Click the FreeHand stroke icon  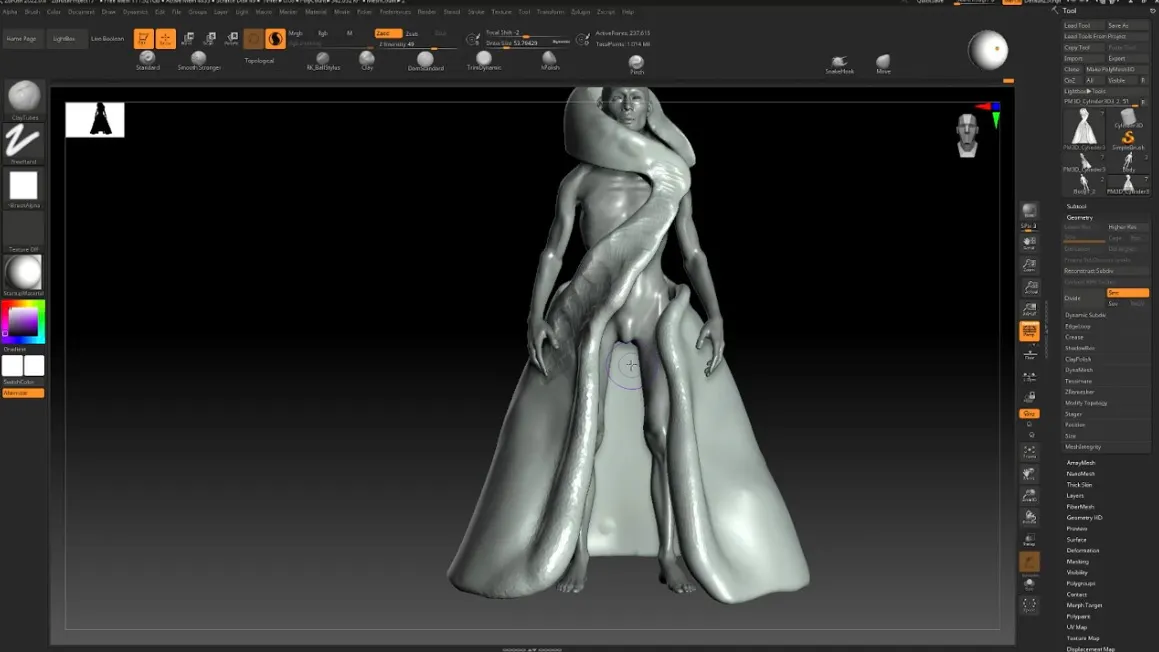23,141
